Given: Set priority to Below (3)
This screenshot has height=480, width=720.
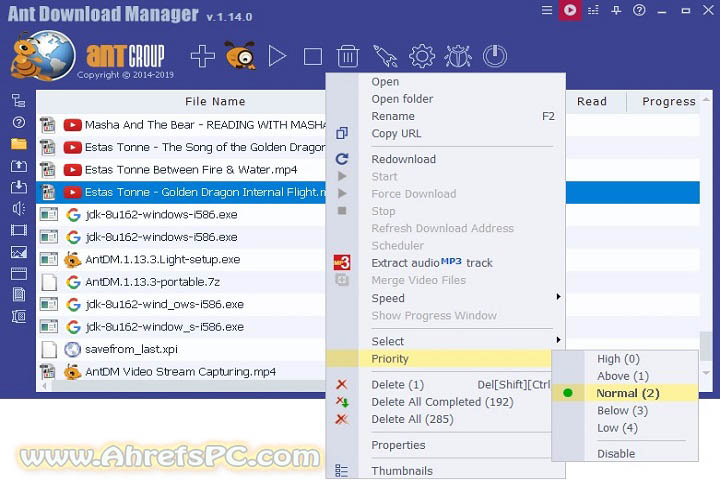Looking at the screenshot, I should 625,411.
